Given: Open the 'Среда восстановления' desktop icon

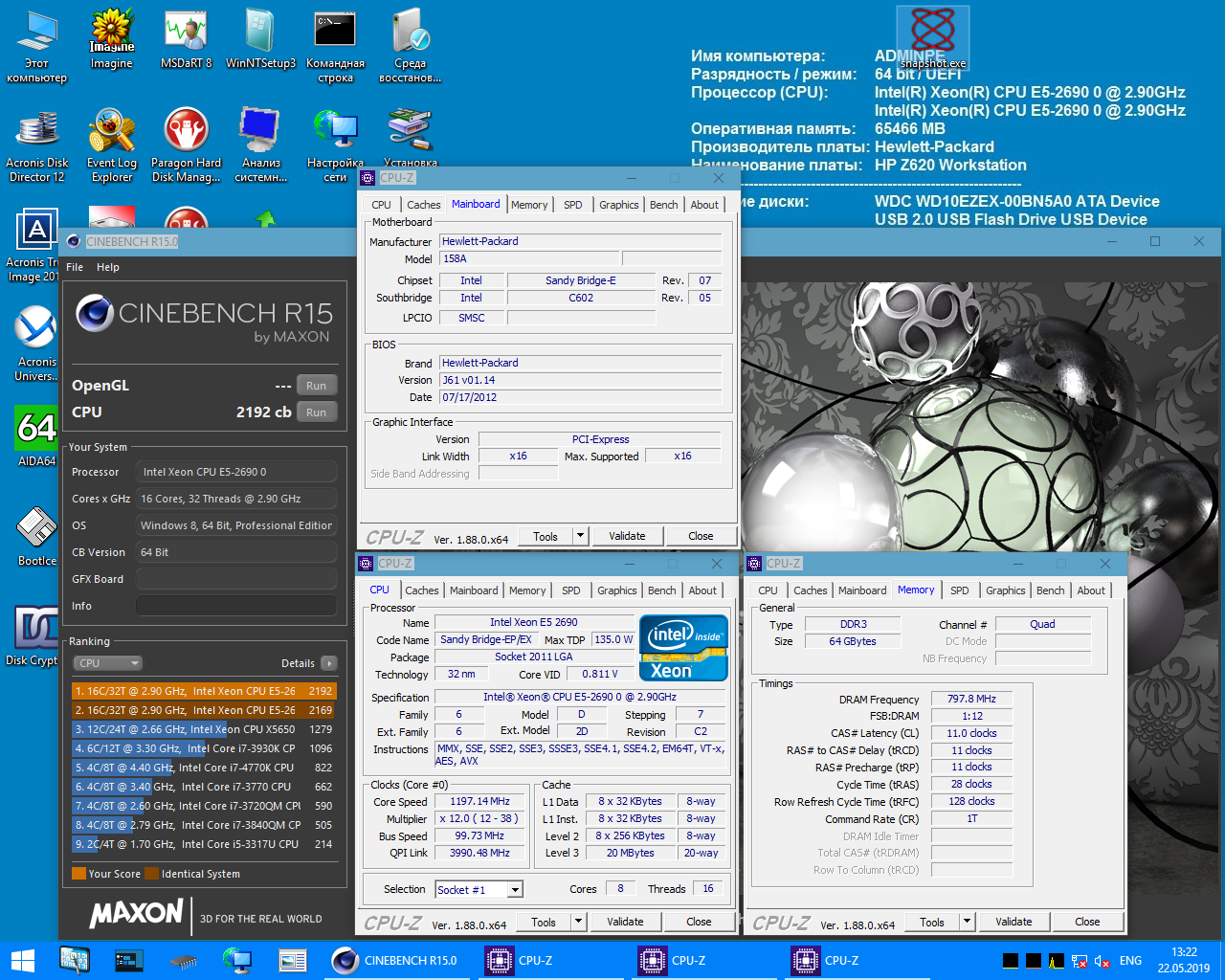Looking at the screenshot, I should [x=410, y=46].
